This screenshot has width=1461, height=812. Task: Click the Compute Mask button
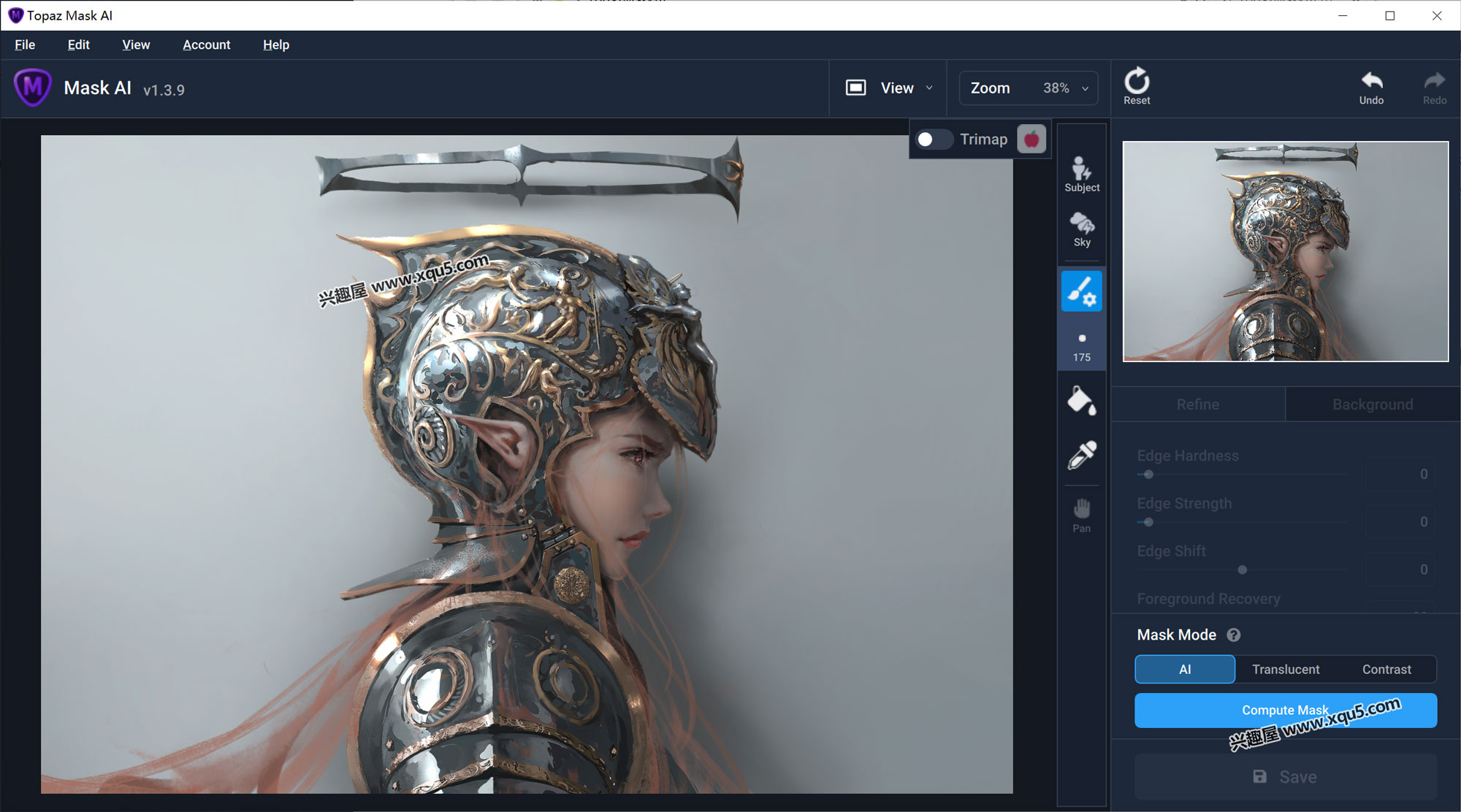click(x=1286, y=710)
